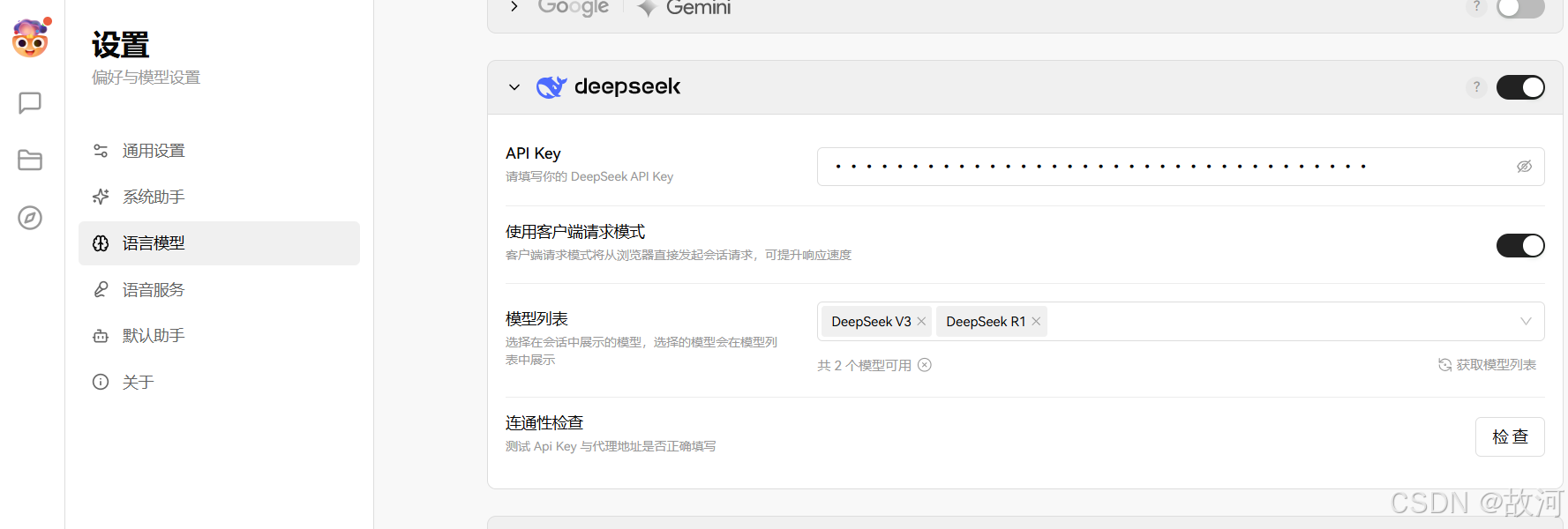This screenshot has height=529, width=1568.
Task: Click the 语音服务 microphone icon
Action: pyautogui.click(x=101, y=289)
